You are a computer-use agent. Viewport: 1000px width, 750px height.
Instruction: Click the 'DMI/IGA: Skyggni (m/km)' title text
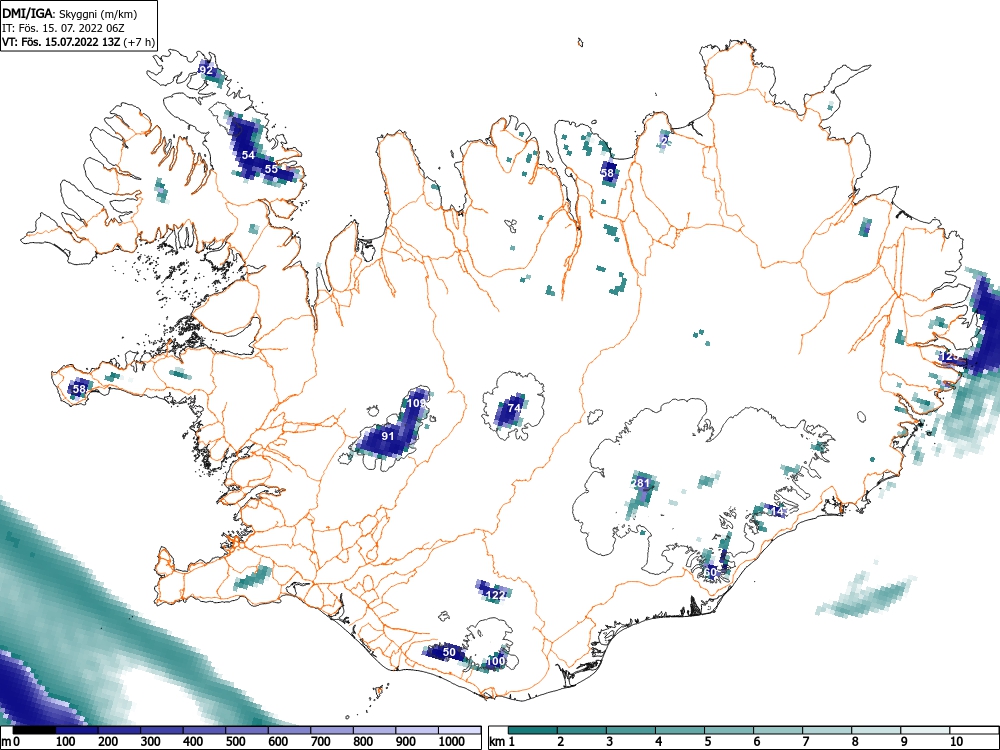click(x=70, y=13)
